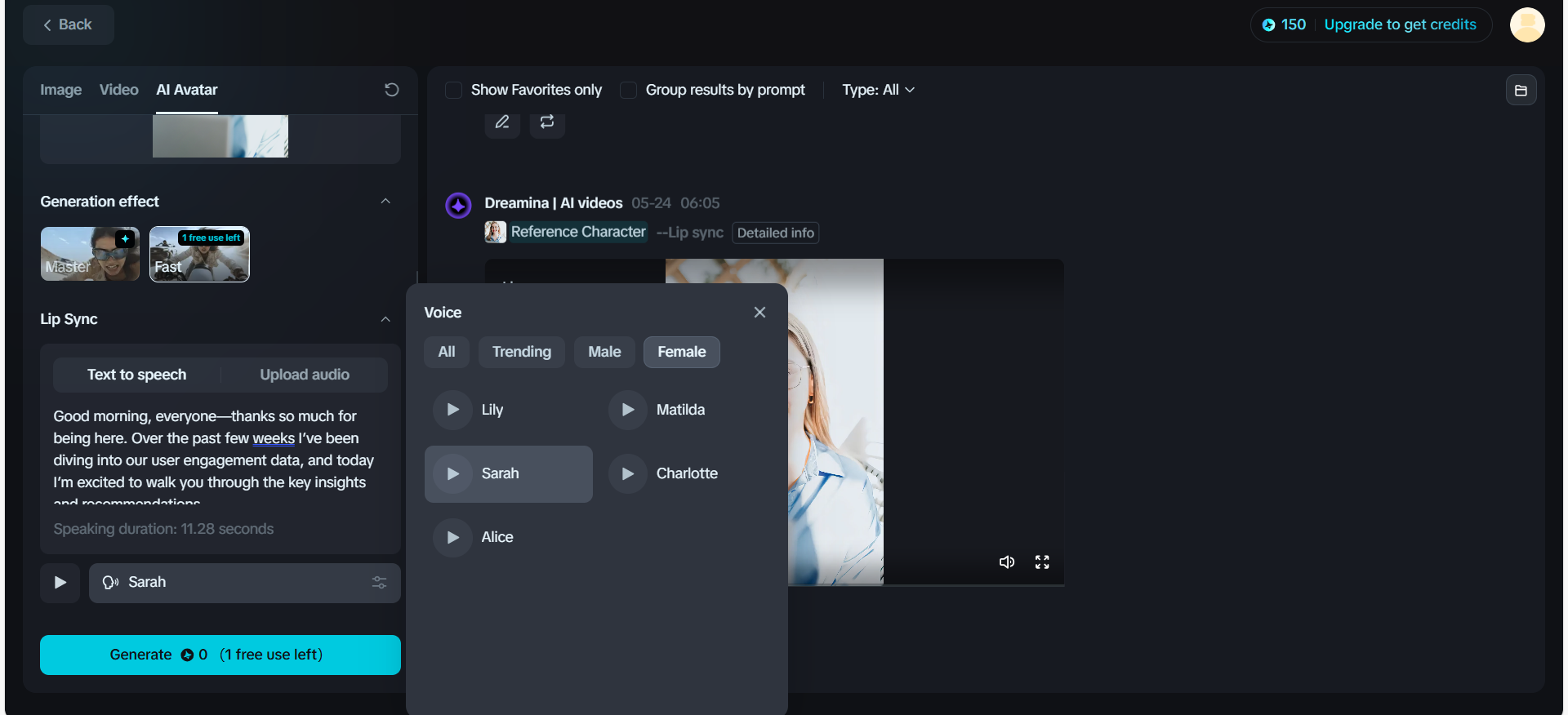The image size is (1568, 715).
Task: Collapse the Generation effect section
Action: [385, 202]
